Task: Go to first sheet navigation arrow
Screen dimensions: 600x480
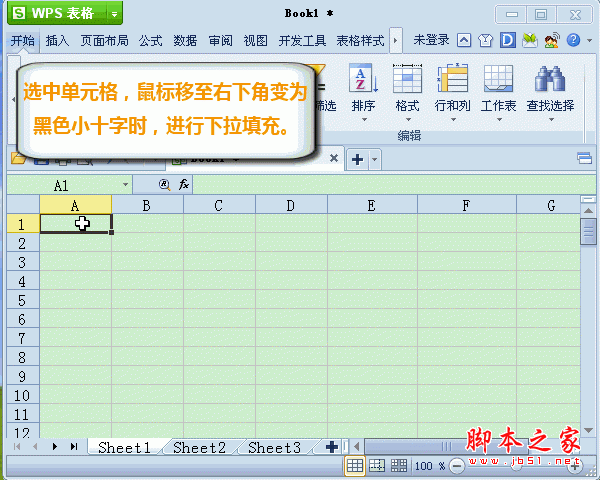Action: pyautogui.click(x=17, y=446)
